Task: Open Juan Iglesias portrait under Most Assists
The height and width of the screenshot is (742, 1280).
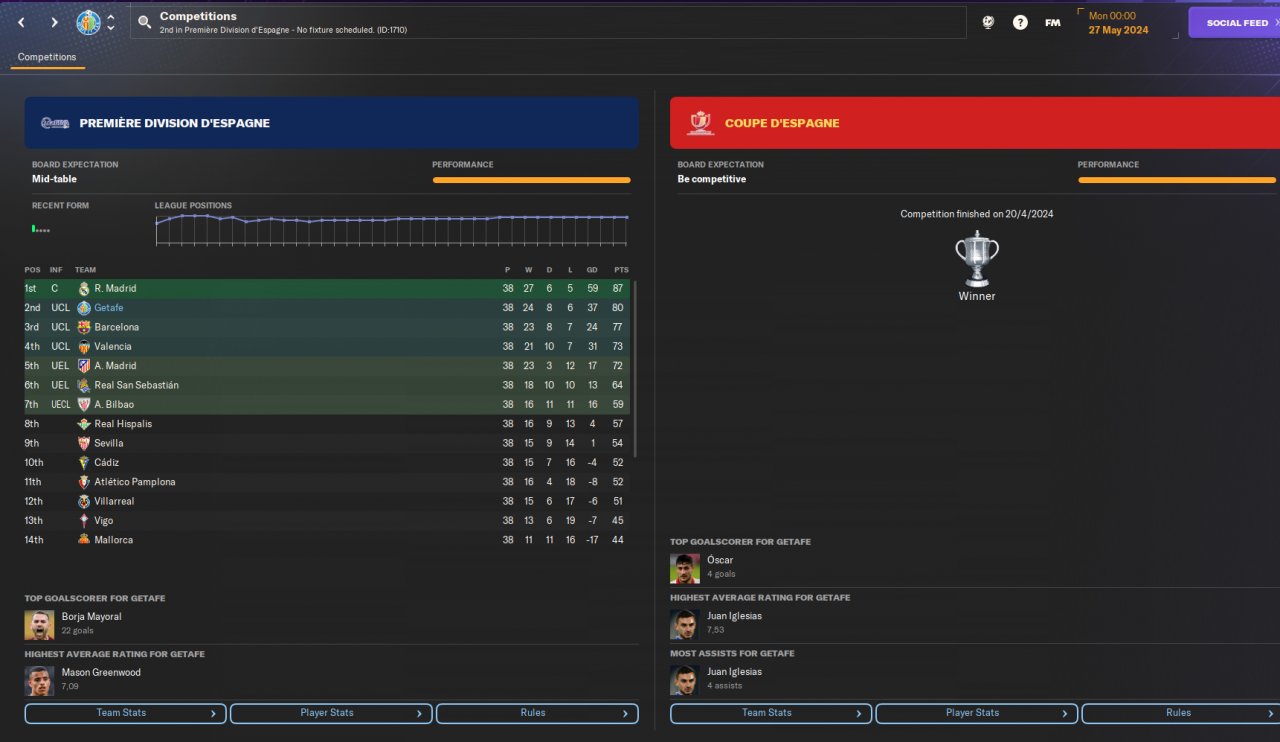Action: [x=685, y=680]
